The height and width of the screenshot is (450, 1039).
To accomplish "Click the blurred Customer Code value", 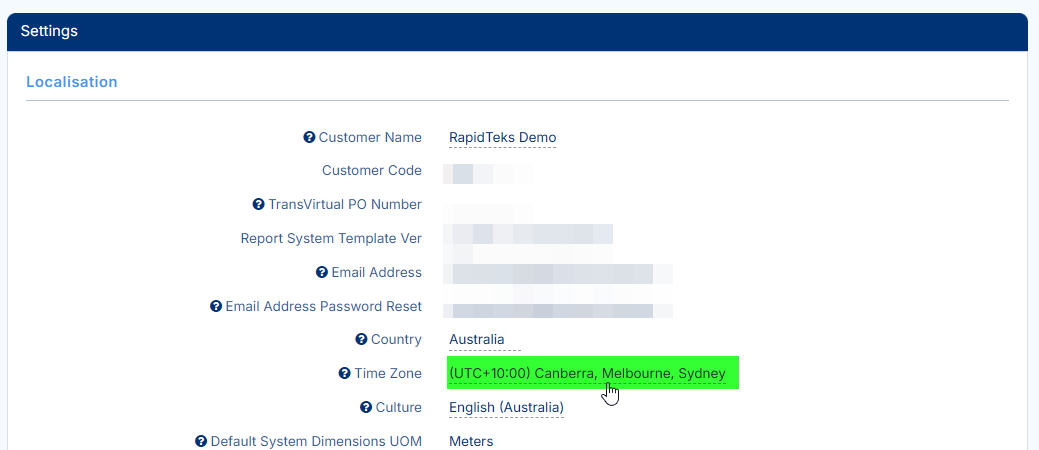I will tap(488, 172).
